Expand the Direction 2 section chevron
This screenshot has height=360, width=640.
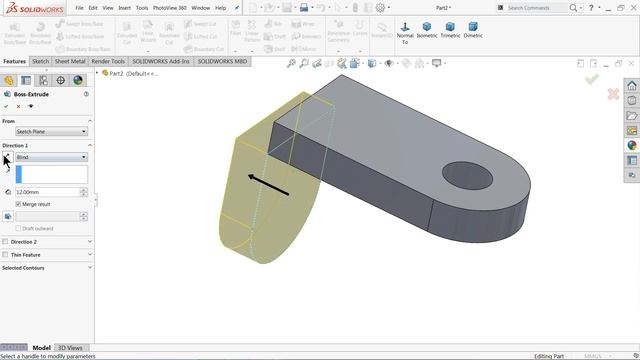pos(90,242)
